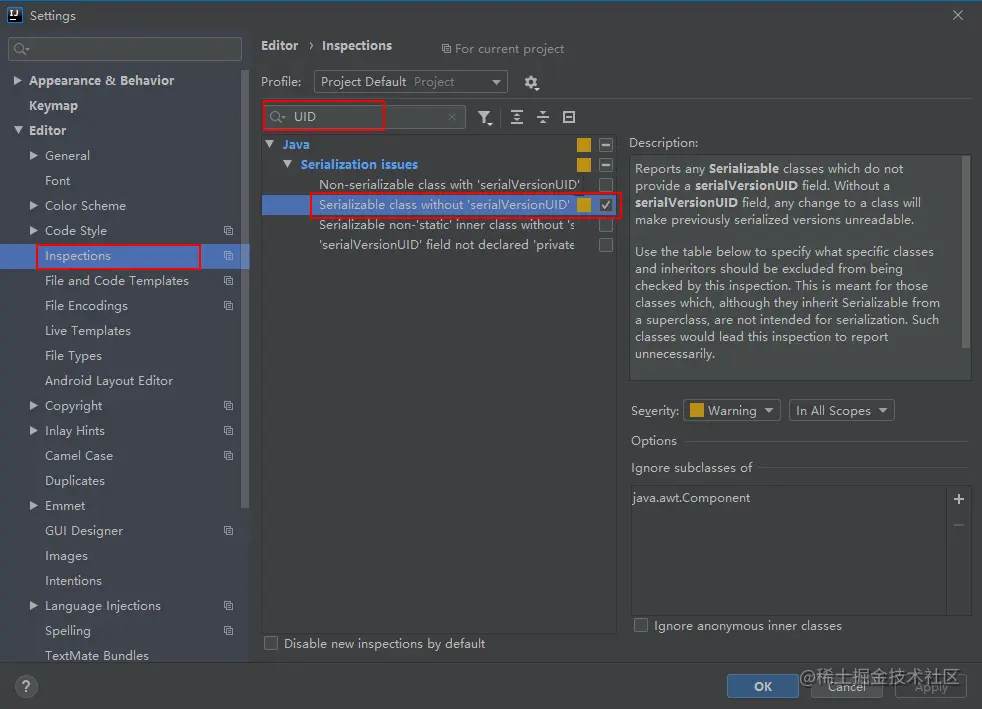The height and width of the screenshot is (709, 982).
Task: Click the IntelliJ logo in title bar
Action: 15,15
